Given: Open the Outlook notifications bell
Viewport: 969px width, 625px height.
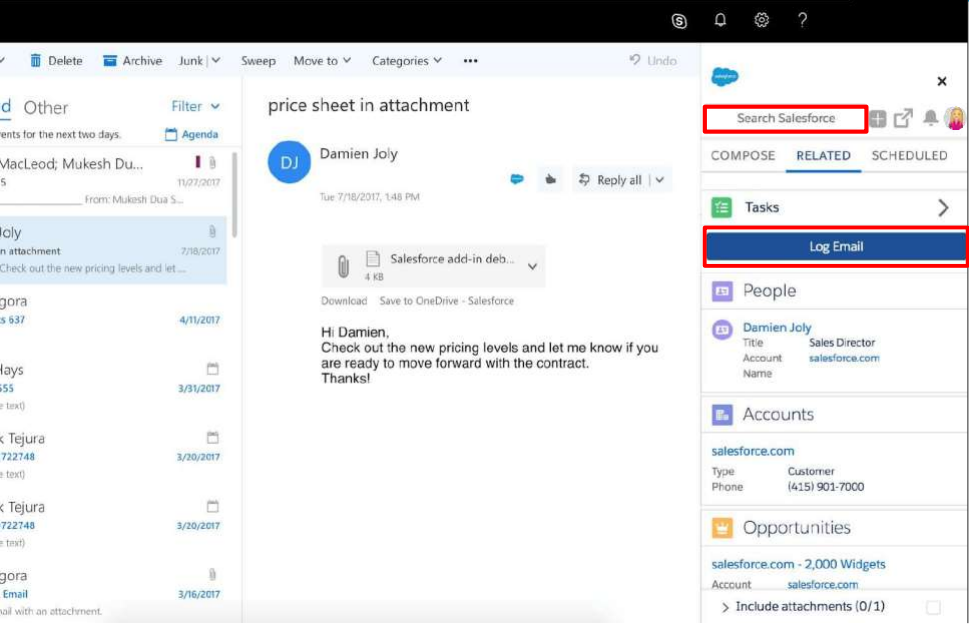Looking at the screenshot, I should click(x=720, y=20).
